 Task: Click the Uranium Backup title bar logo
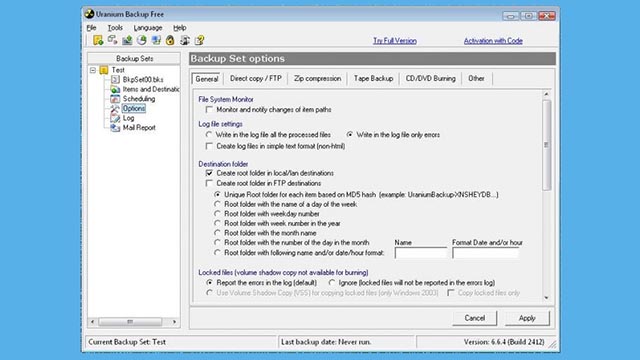click(89, 14)
